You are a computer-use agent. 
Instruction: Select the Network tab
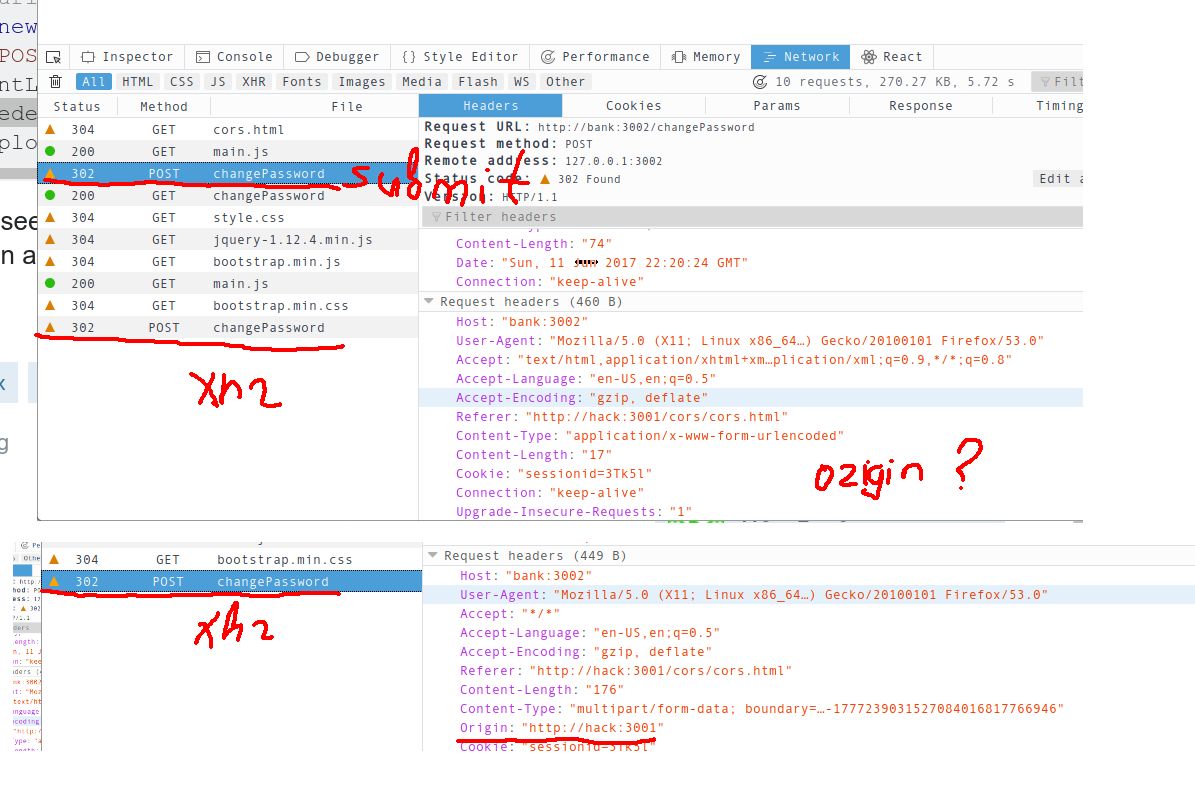coord(801,57)
